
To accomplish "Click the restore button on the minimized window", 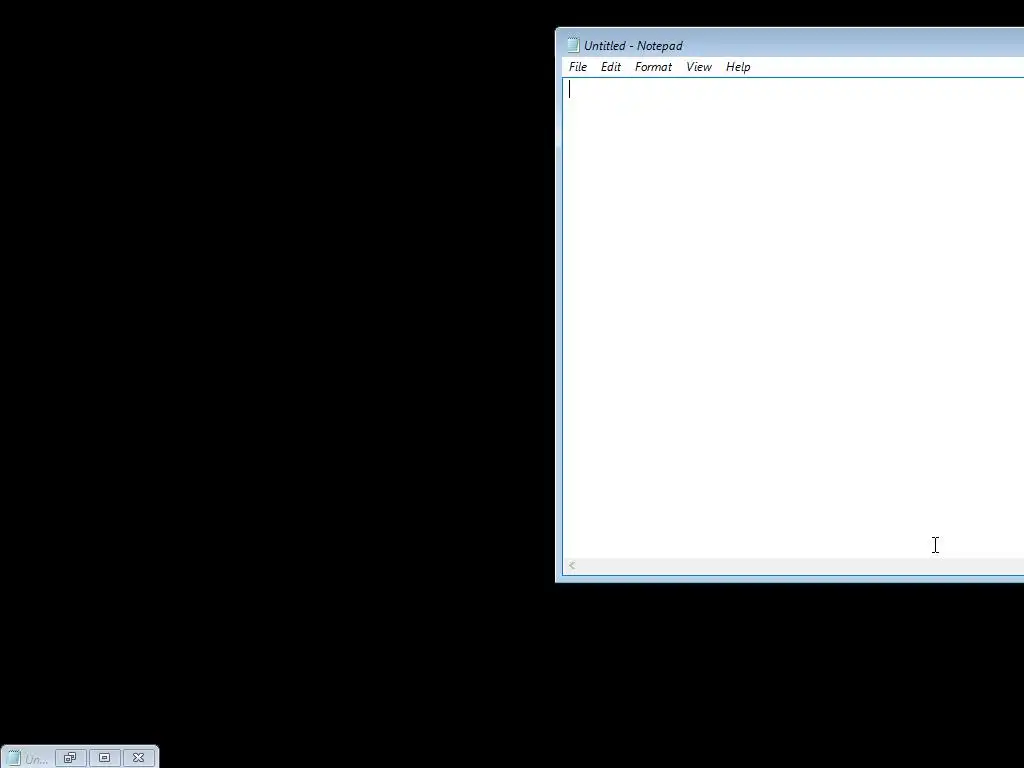I will coord(71,758).
